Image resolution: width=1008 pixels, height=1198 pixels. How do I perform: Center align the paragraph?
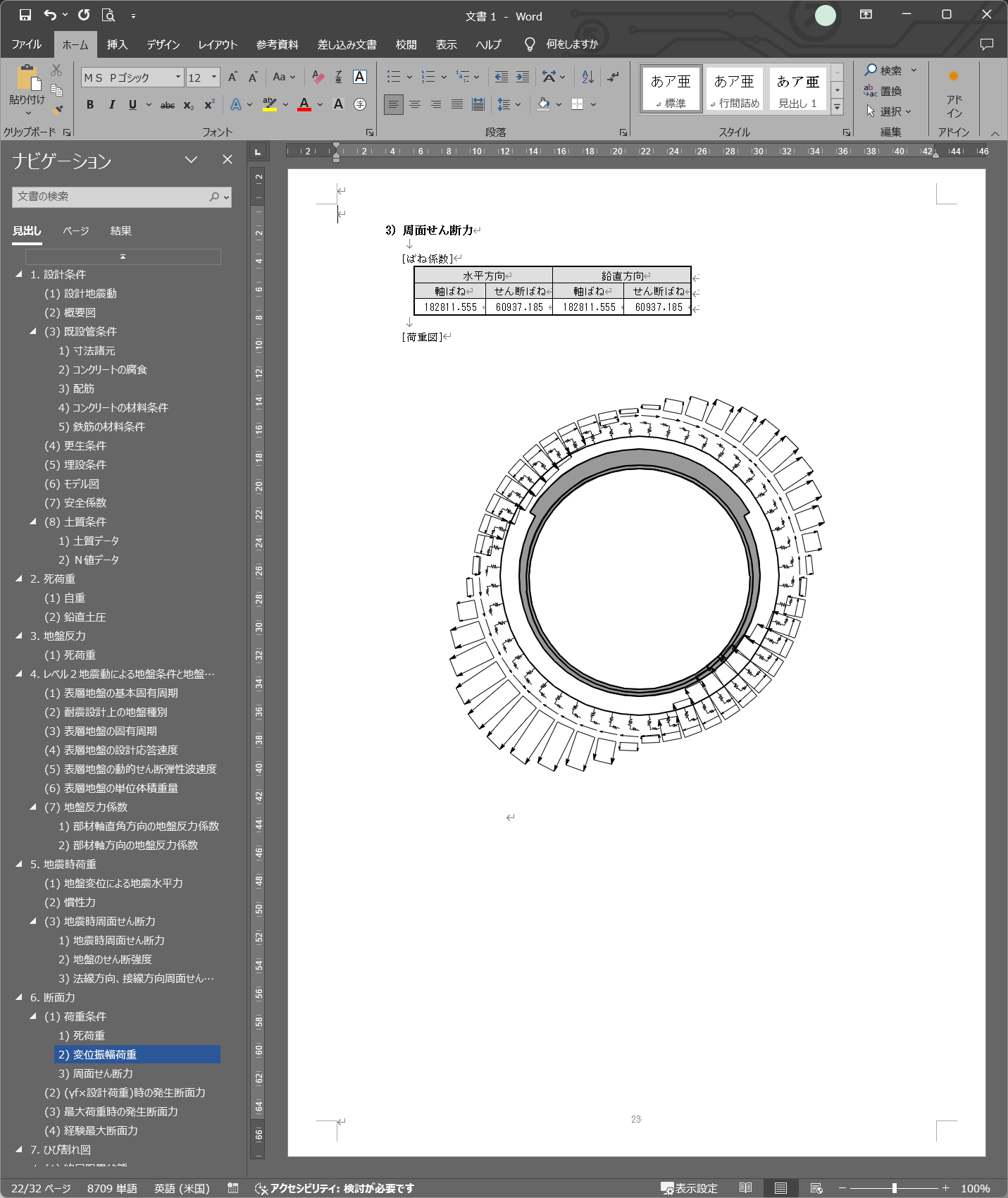[415, 104]
